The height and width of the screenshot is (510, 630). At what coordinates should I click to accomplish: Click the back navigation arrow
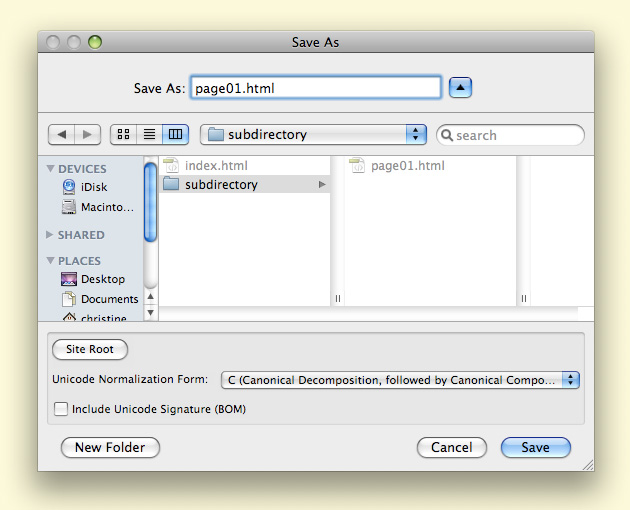click(x=62, y=134)
